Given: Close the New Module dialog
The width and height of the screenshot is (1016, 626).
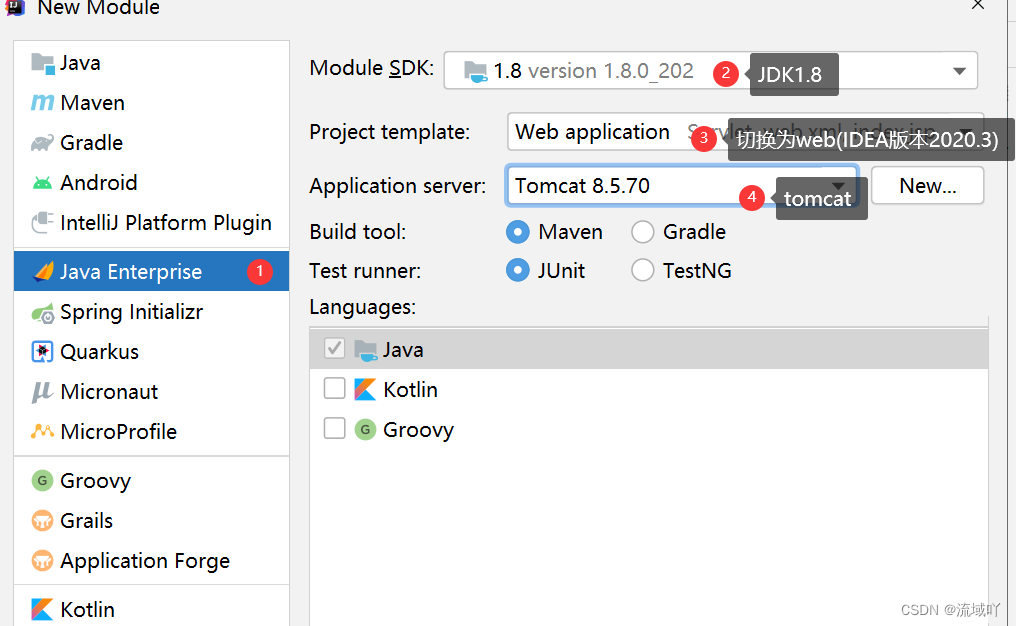Looking at the screenshot, I should (x=978, y=5).
